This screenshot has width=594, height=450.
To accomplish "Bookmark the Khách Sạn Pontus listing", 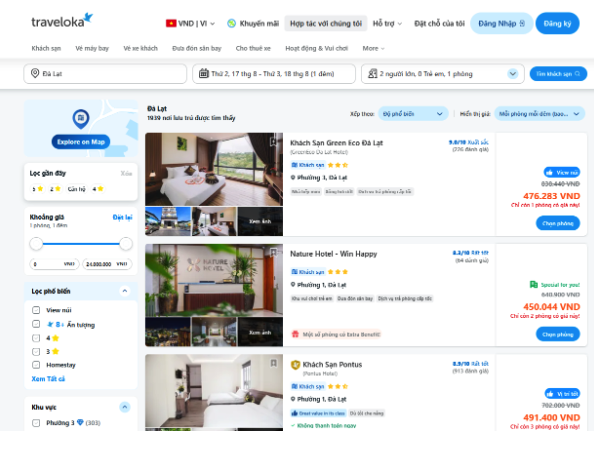I will click(x=274, y=363).
